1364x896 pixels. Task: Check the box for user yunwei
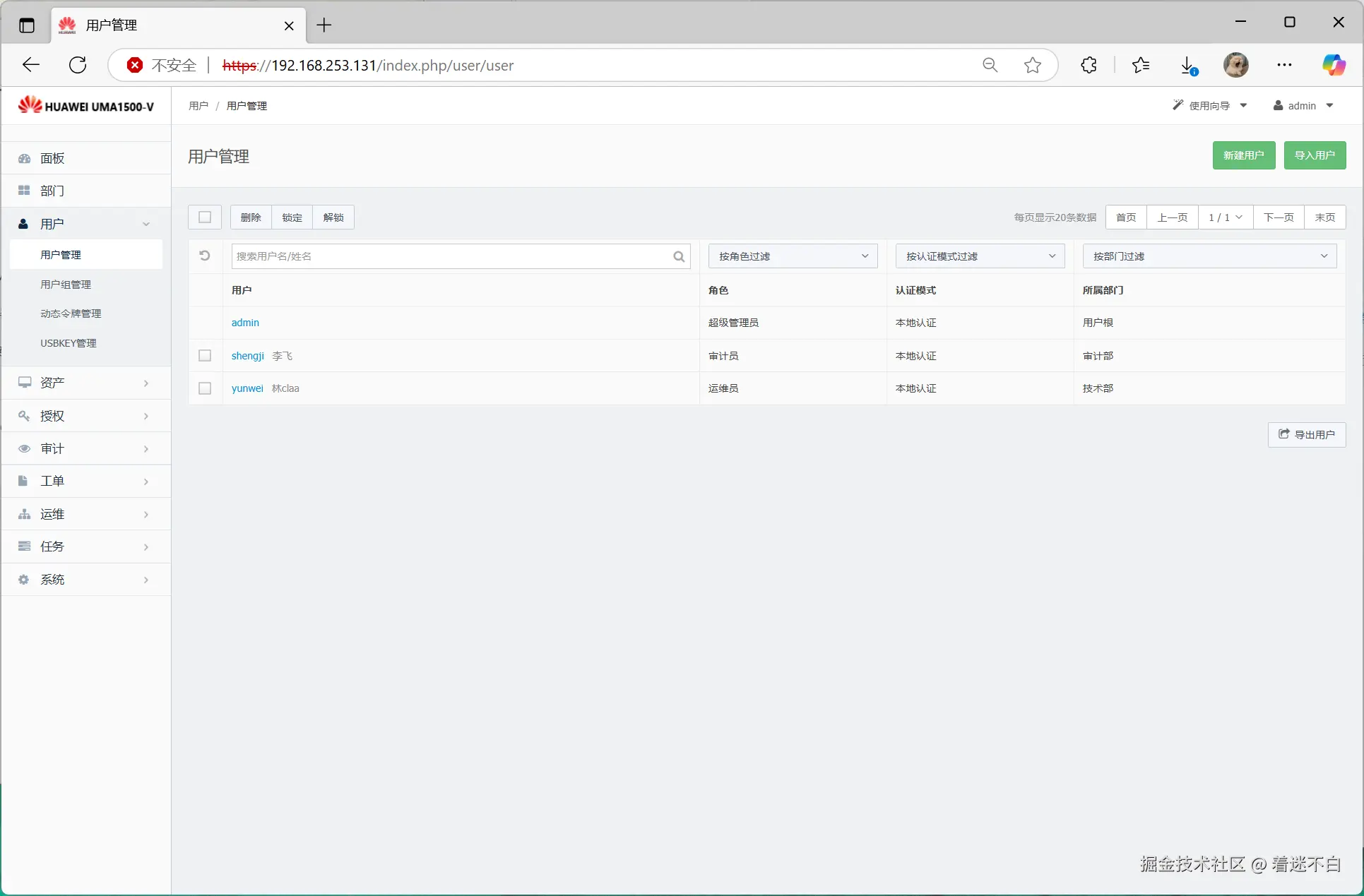pyautogui.click(x=205, y=388)
